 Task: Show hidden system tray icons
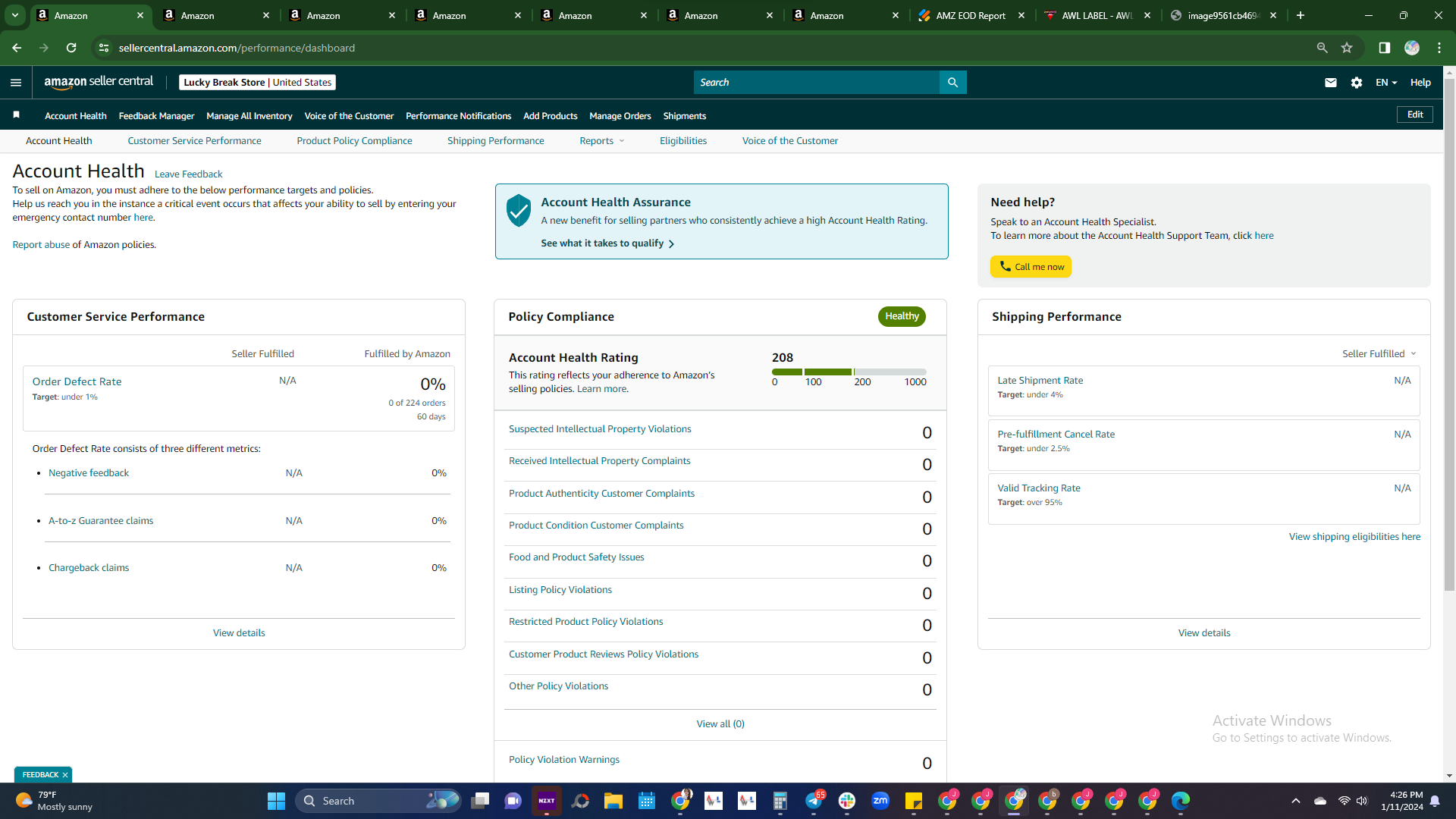coord(1296,801)
